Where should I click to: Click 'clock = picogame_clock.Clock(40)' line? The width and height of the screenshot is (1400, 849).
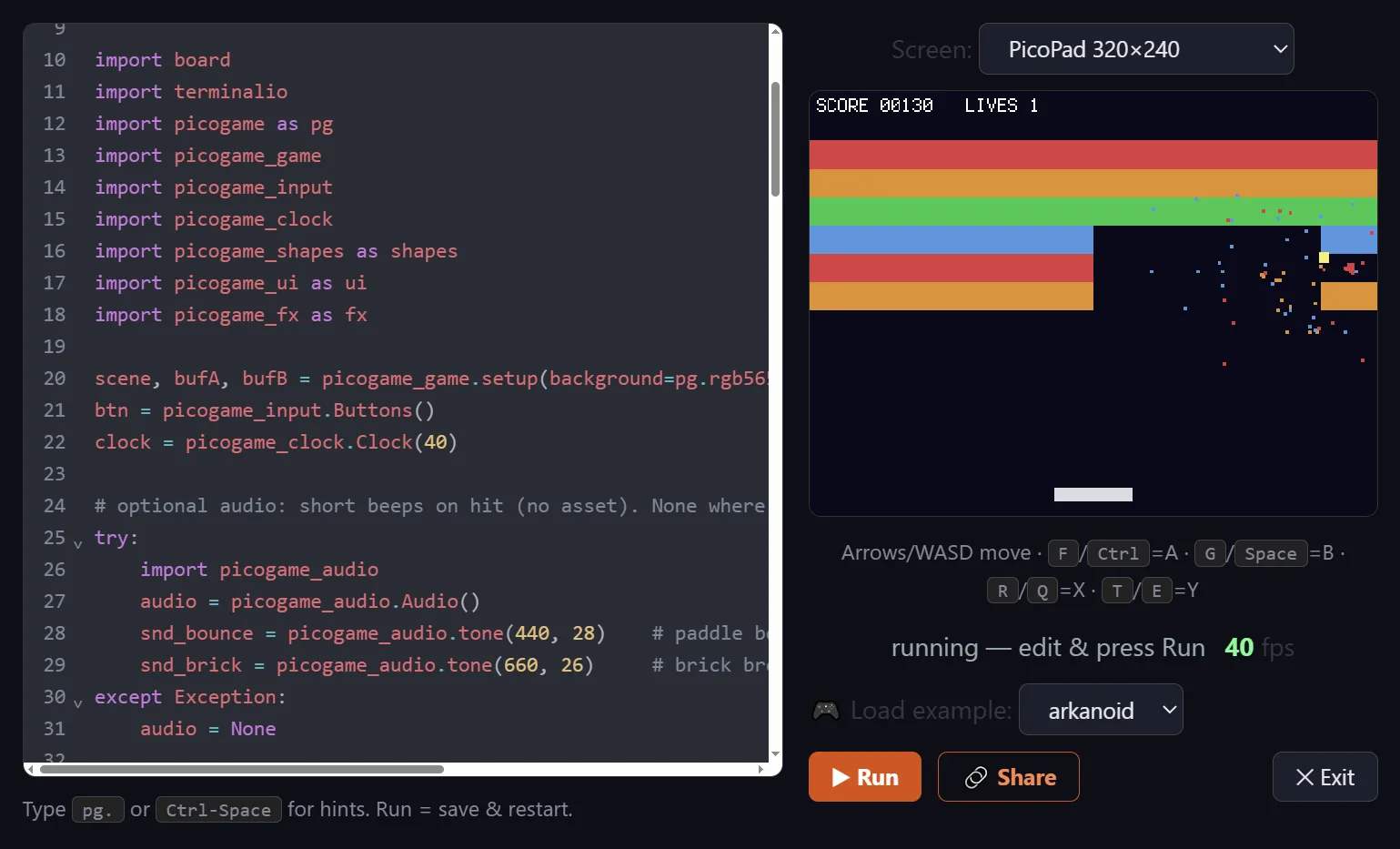(x=277, y=442)
